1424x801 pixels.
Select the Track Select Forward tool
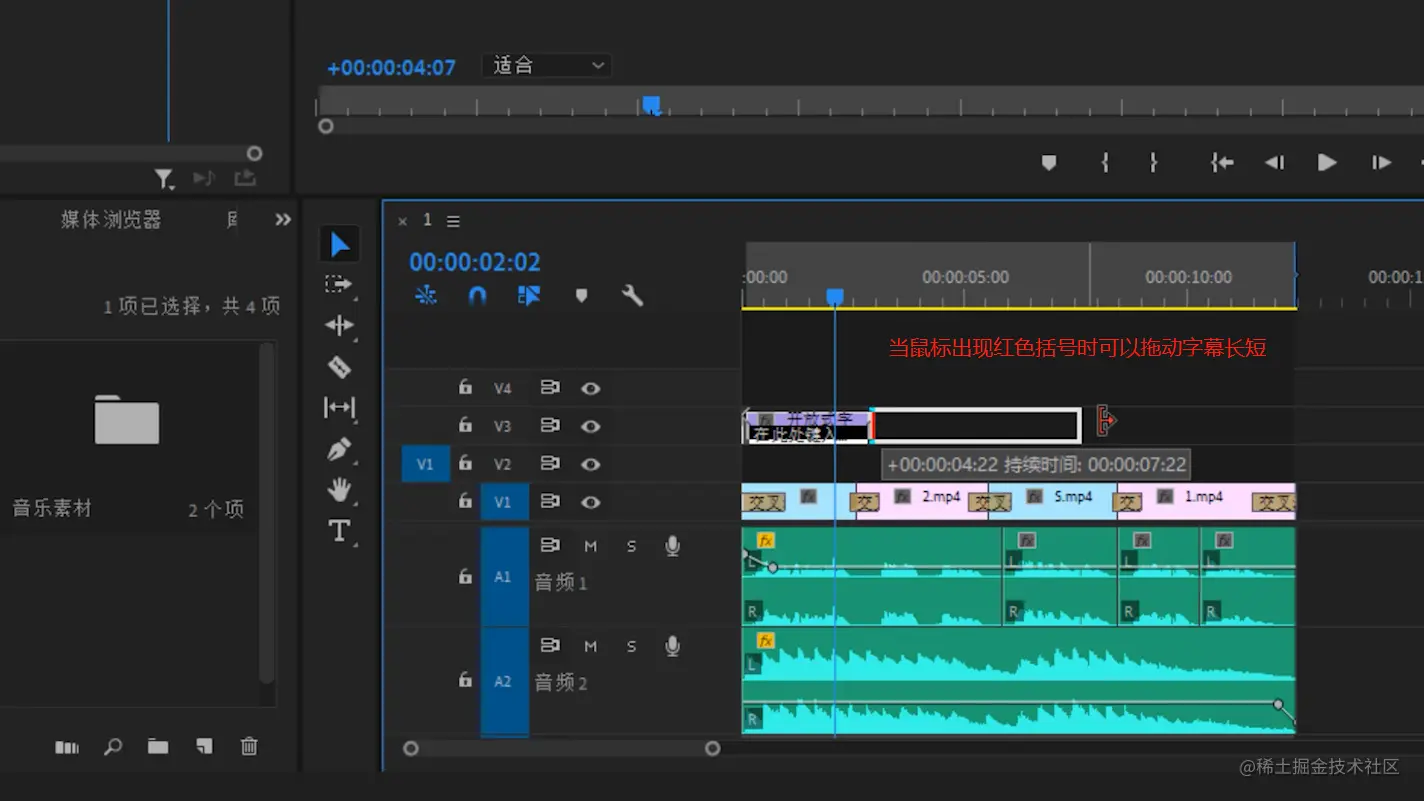[x=339, y=285]
